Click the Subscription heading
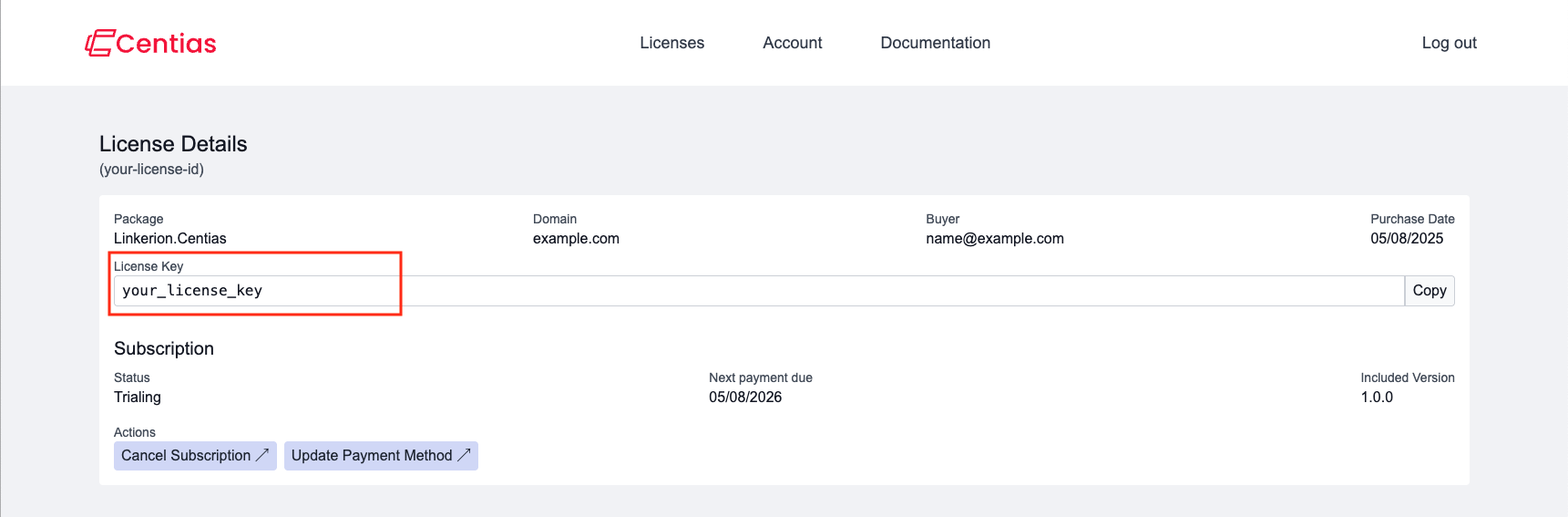 [164, 349]
